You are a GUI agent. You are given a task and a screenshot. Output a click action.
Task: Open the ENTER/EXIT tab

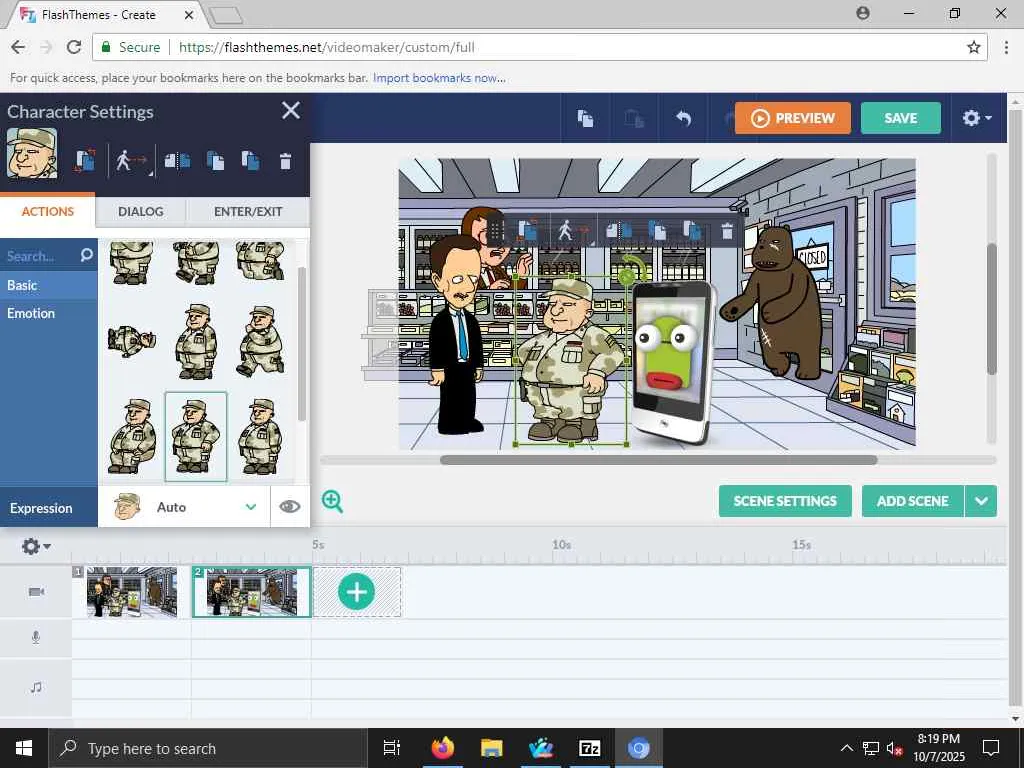coord(248,212)
